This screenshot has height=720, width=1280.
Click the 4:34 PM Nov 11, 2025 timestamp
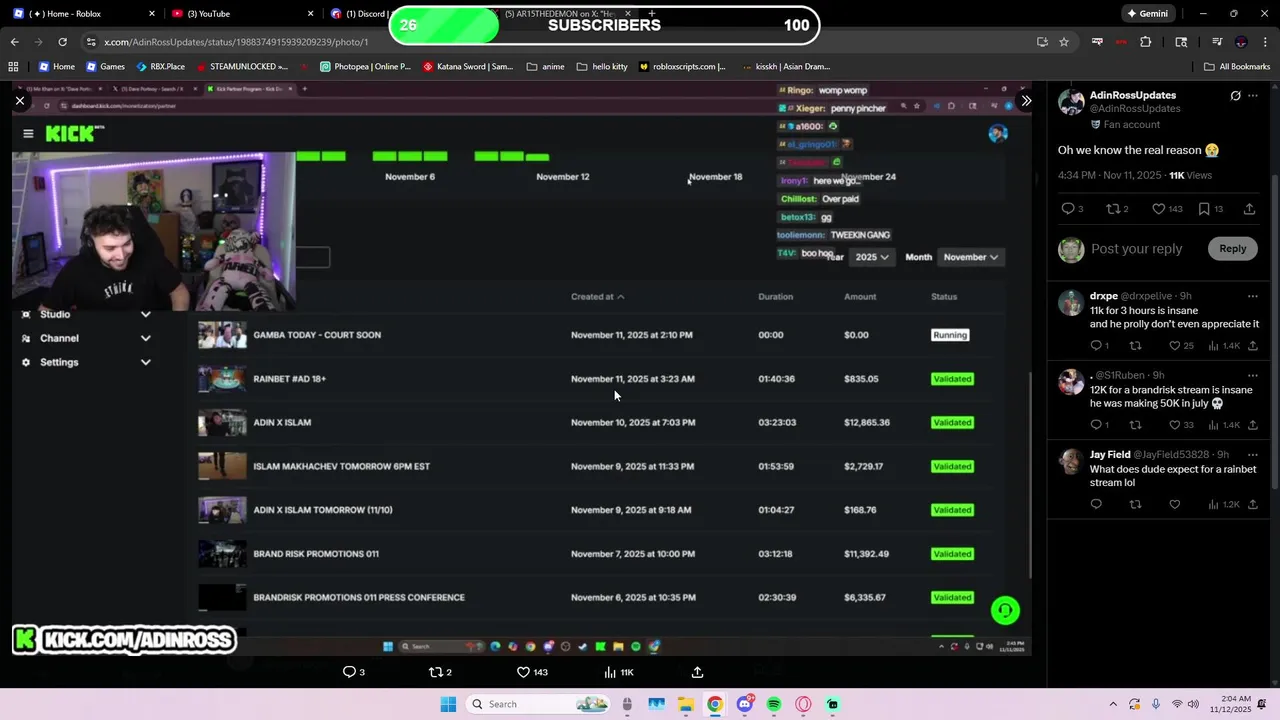tap(1112, 175)
